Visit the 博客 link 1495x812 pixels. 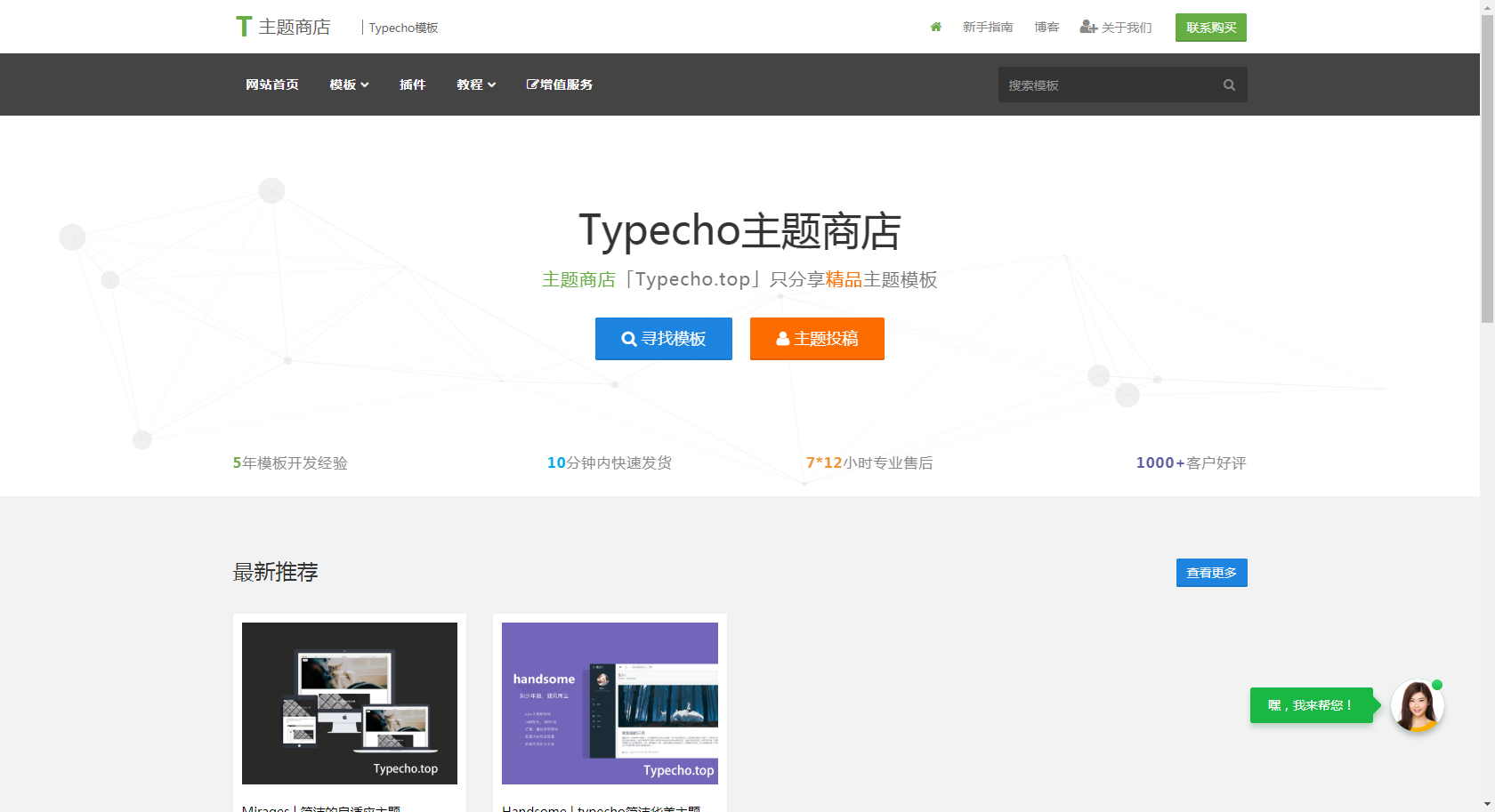1047,27
